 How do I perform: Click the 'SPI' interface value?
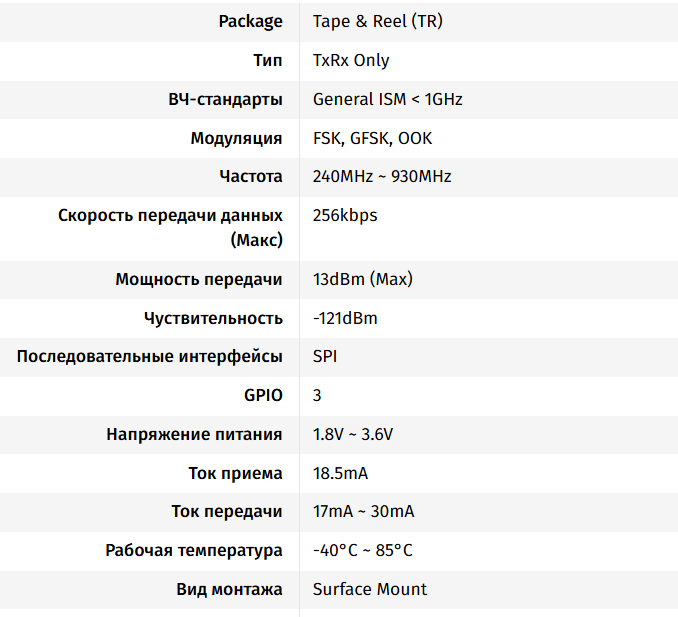coord(325,357)
